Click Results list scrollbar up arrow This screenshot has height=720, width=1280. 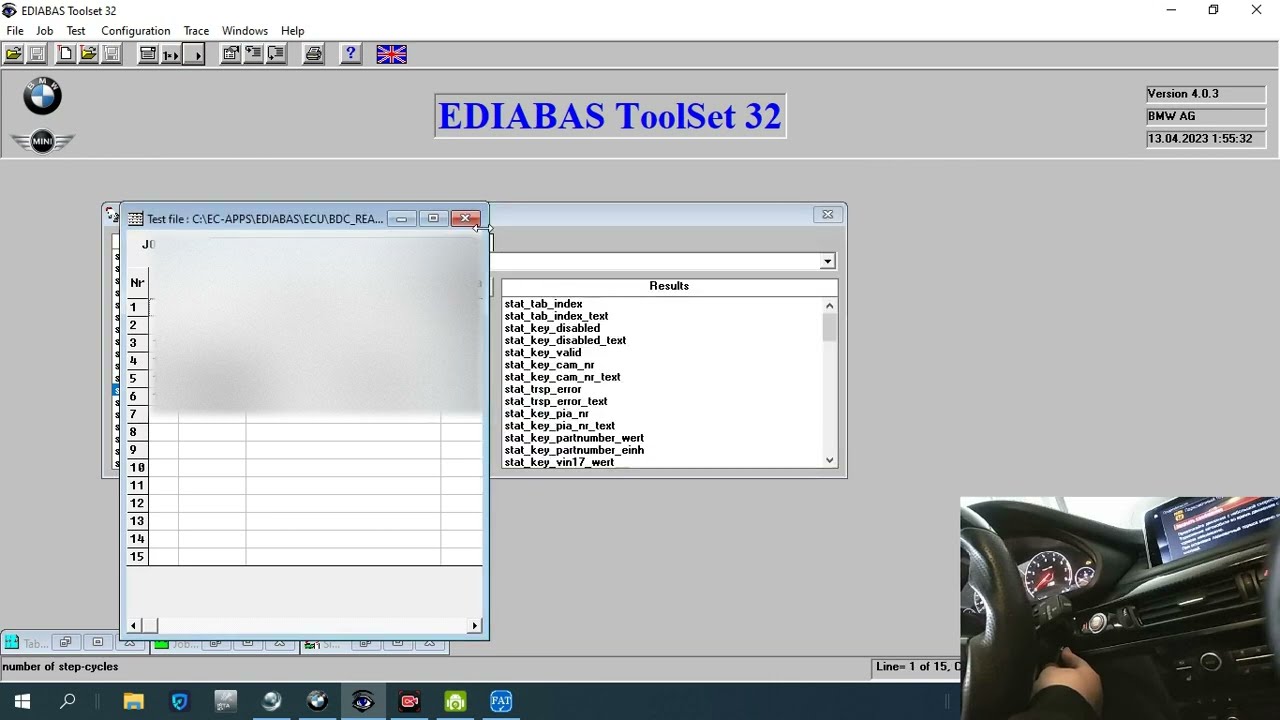(x=829, y=306)
